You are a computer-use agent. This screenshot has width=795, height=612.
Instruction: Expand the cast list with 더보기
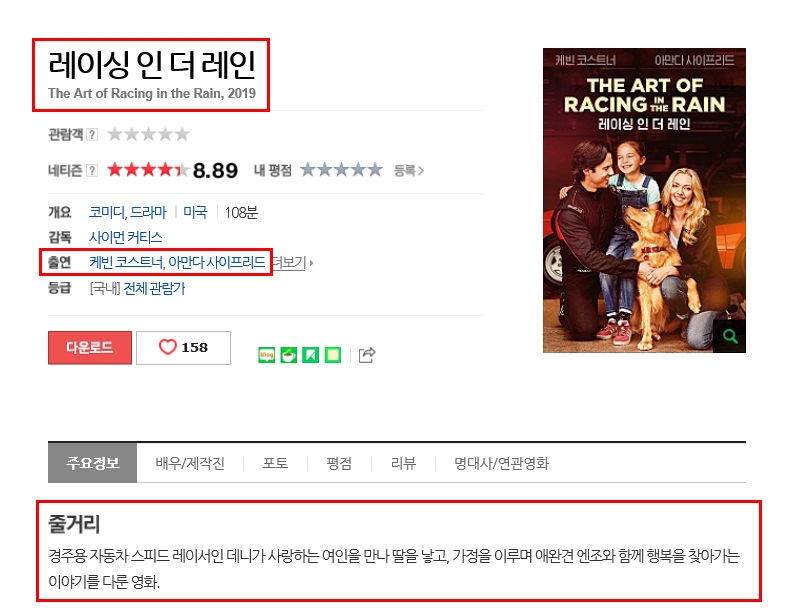[290, 263]
